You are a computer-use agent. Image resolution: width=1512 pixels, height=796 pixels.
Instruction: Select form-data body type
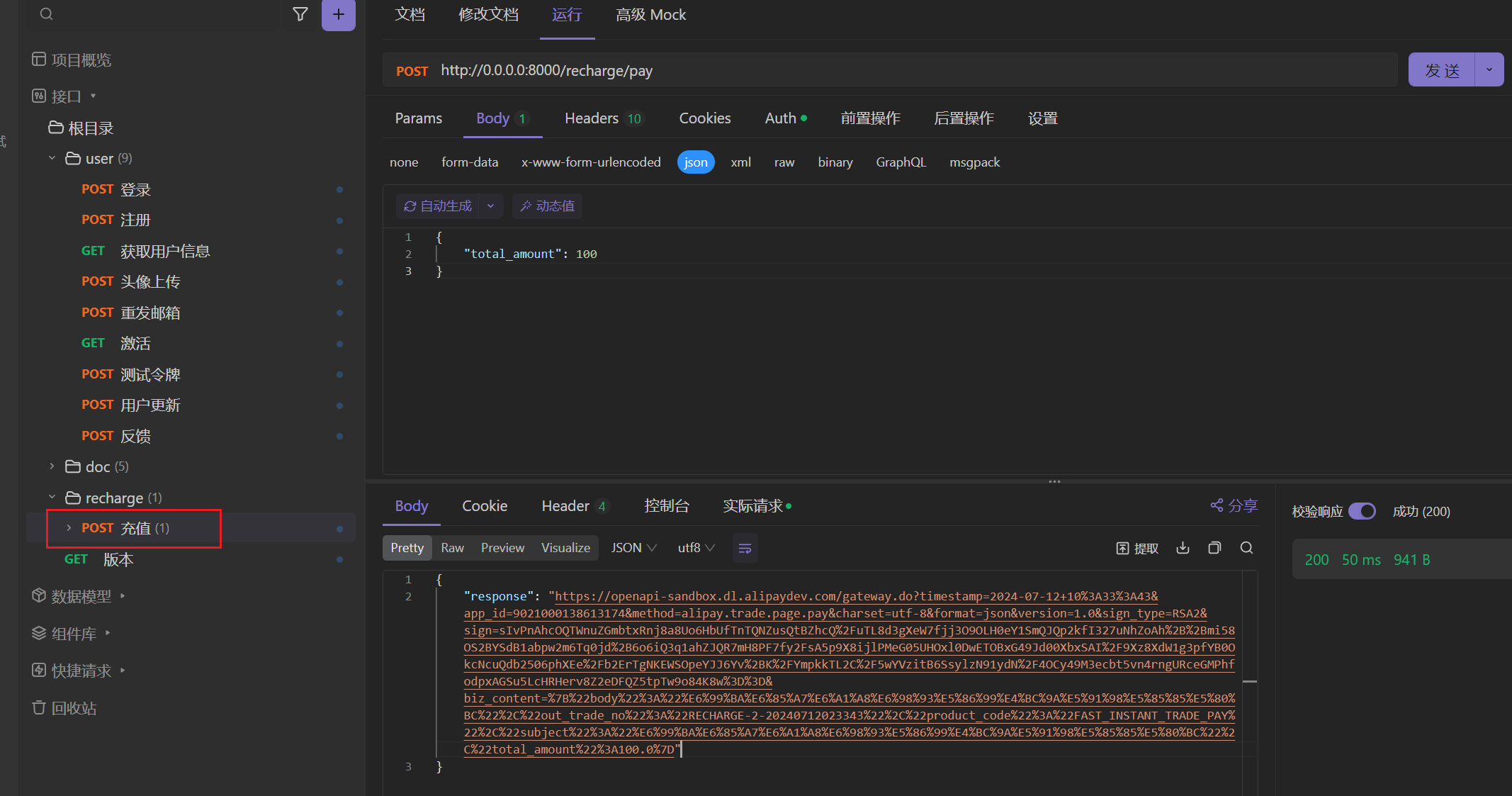(469, 162)
